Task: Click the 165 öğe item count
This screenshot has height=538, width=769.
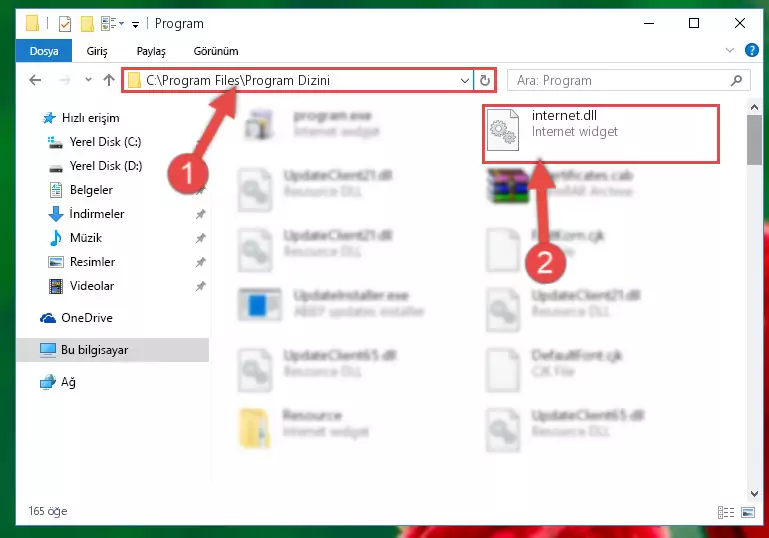Action: (48, 511)
